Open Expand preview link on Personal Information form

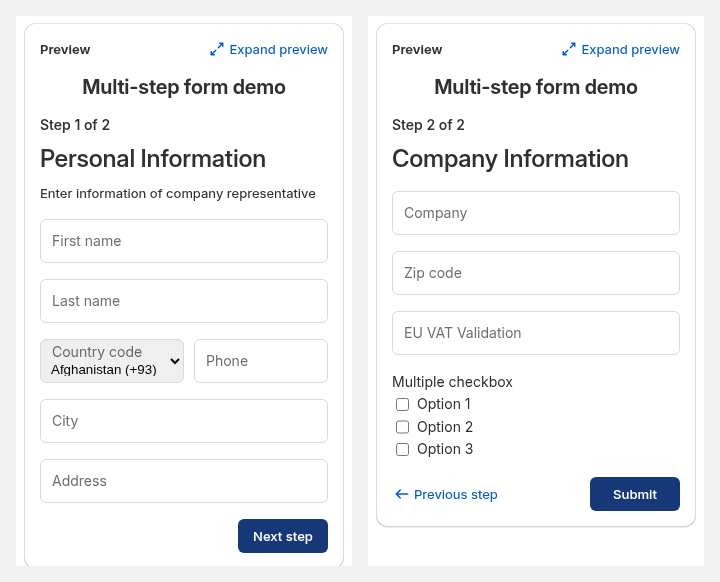[x=269, y=50]
